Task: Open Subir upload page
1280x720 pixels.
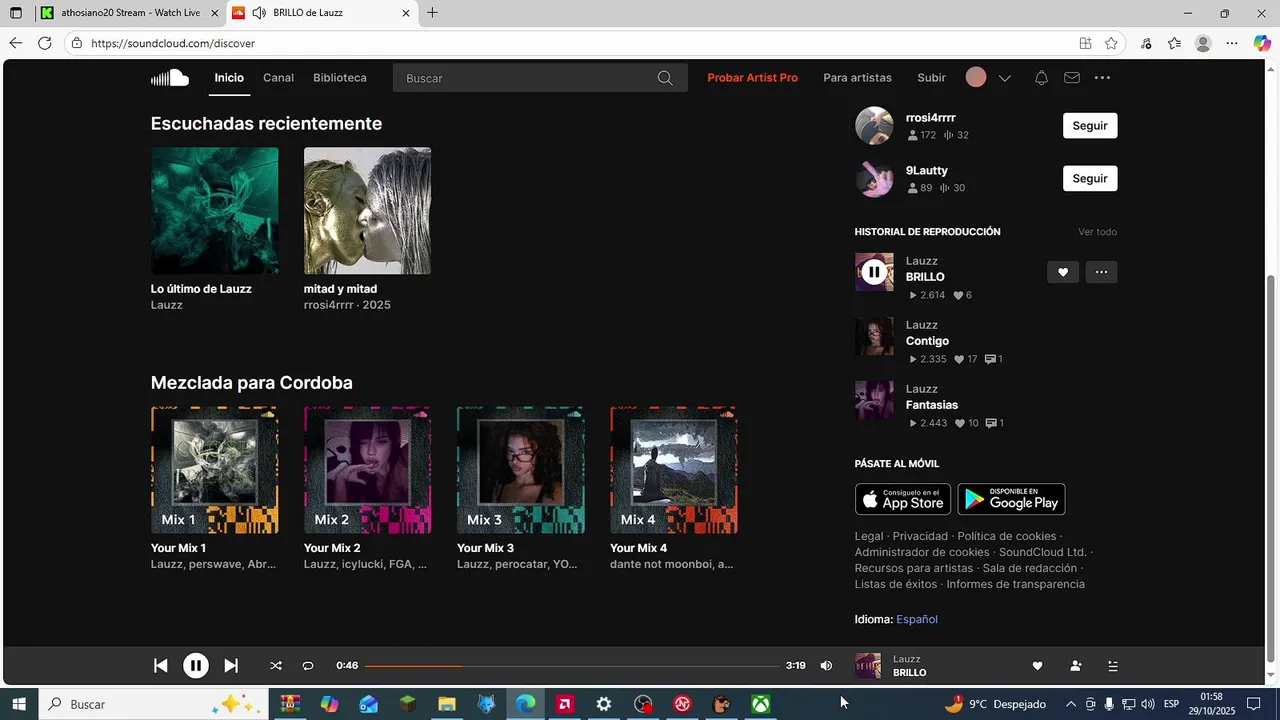Action: click(x=931, y=78)
